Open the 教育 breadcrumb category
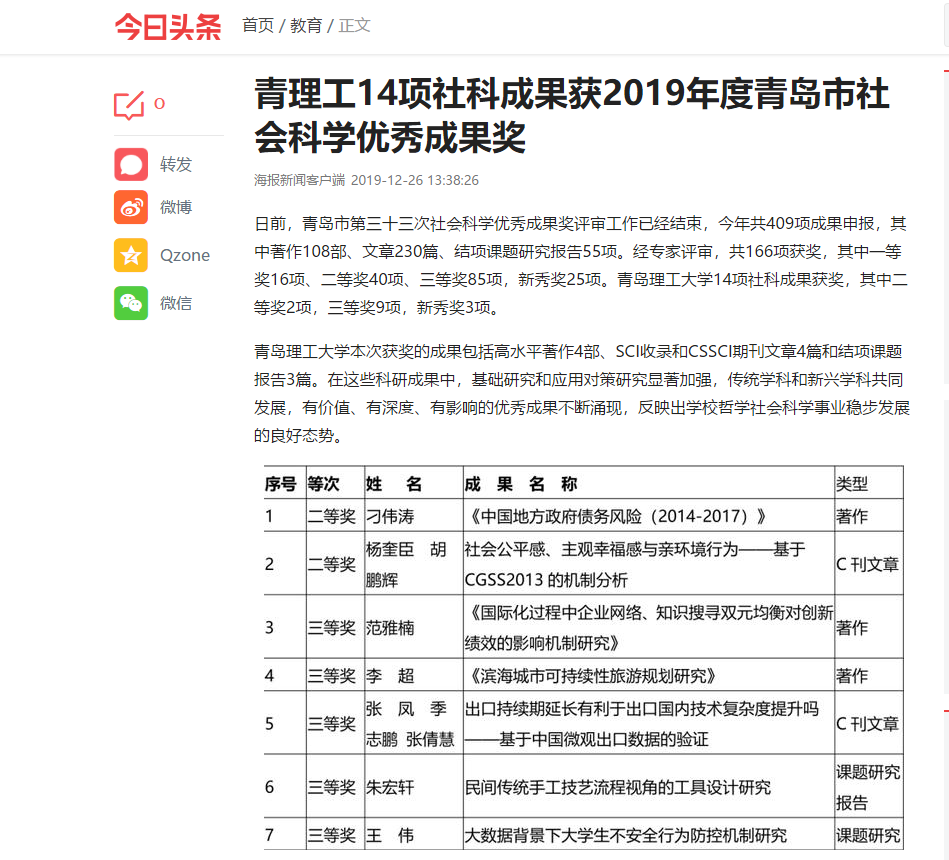Image resolution: width=949 pixels, height=860 pixels. pos(306,26)
